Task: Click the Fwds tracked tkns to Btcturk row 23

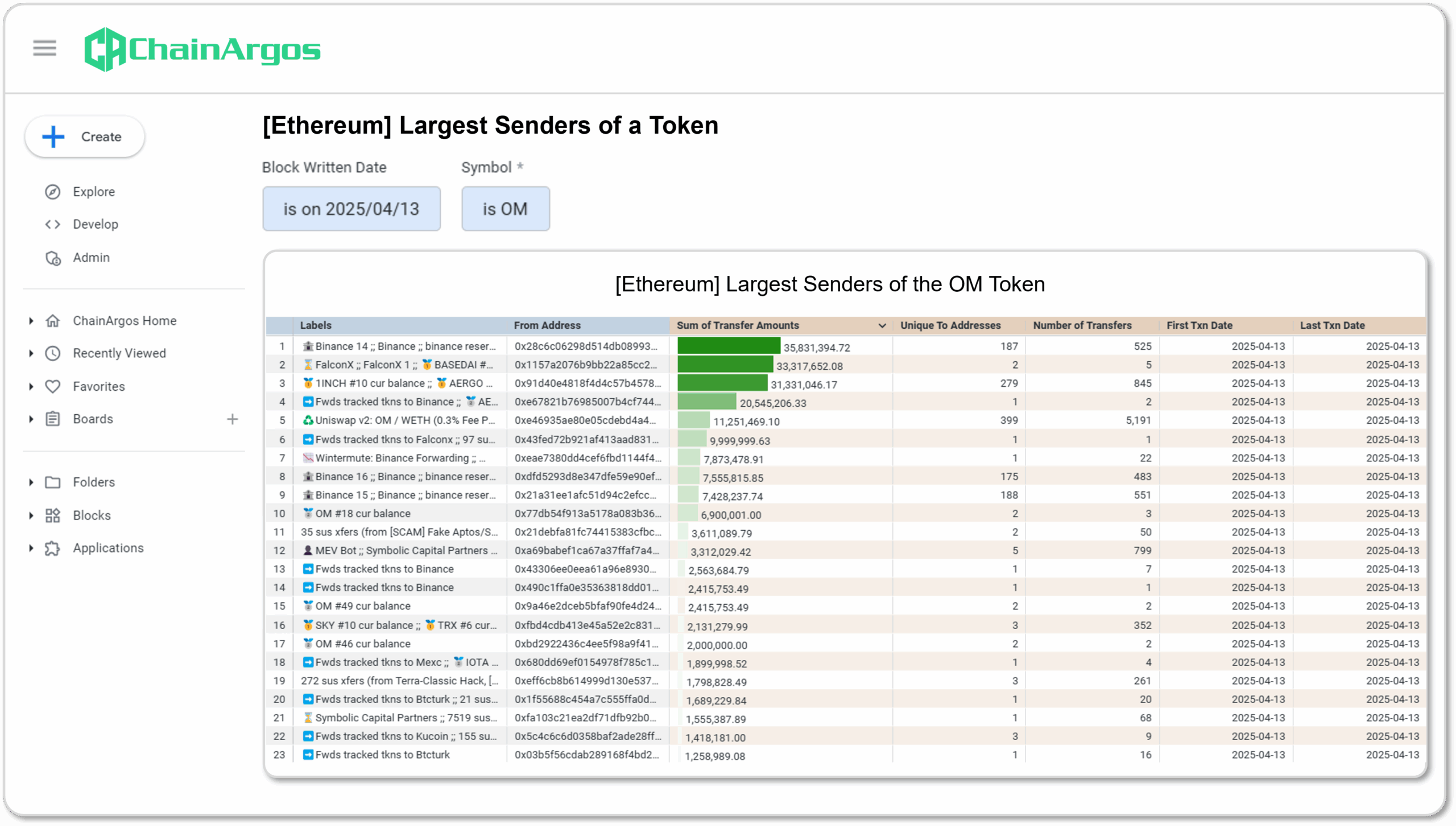Action: click(382, 755)
